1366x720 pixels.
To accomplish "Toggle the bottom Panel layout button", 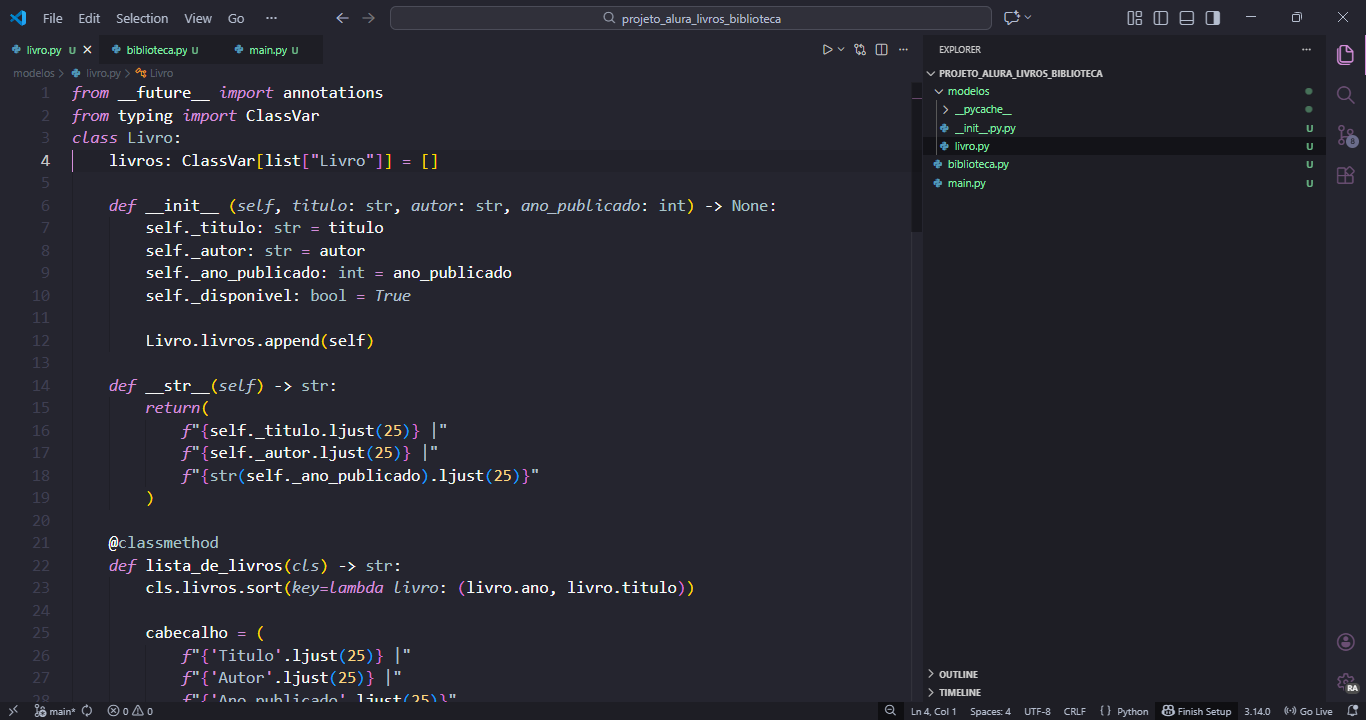I will pos(1187,18).
